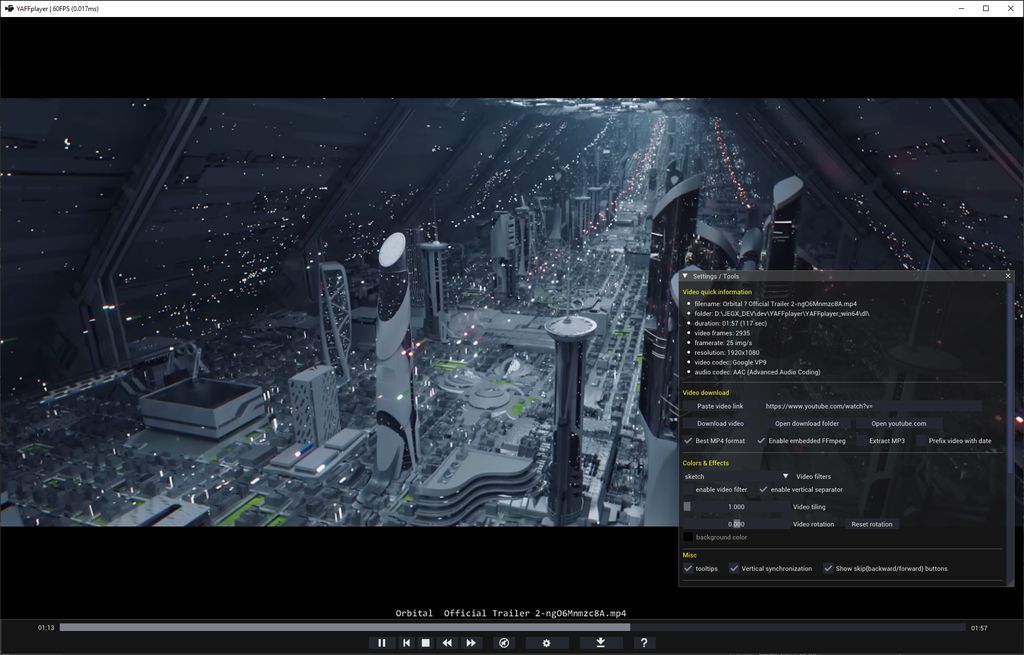Screen dimensions: 1024x655
Task: Click the 'video codec: Google VP9' line
Action: tap(730, 362)
